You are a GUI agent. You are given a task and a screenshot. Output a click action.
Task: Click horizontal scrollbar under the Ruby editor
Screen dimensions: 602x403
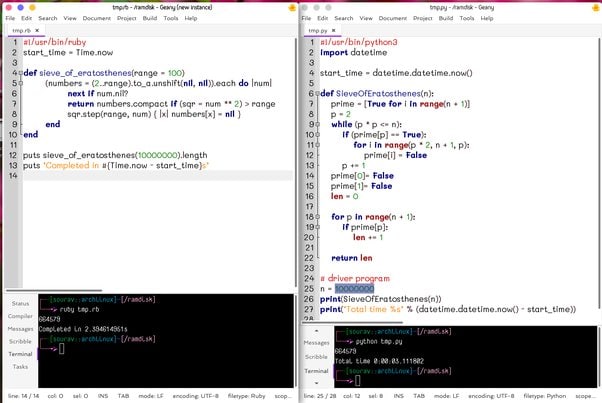[x=54, y=291]
